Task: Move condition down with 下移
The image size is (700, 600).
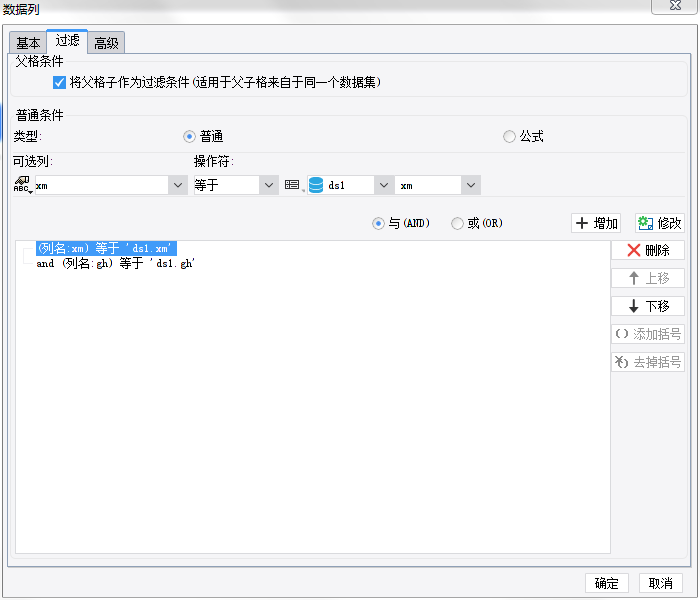Action: 648,306
